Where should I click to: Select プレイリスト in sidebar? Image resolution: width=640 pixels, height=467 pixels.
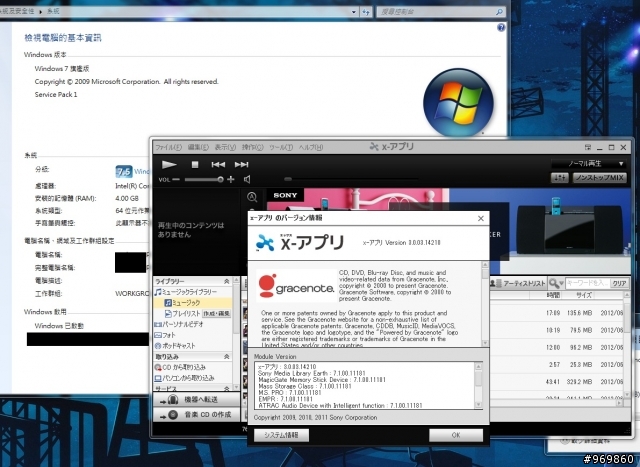[x=182, y=314]
